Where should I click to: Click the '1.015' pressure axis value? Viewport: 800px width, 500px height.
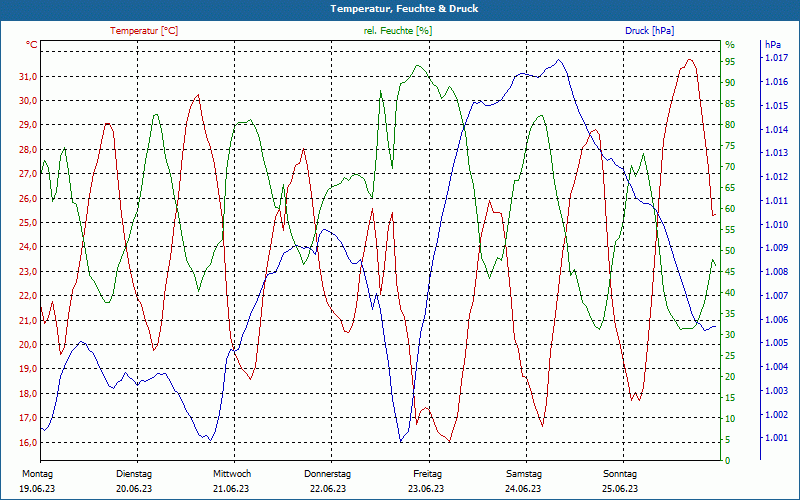pos(776,106)
